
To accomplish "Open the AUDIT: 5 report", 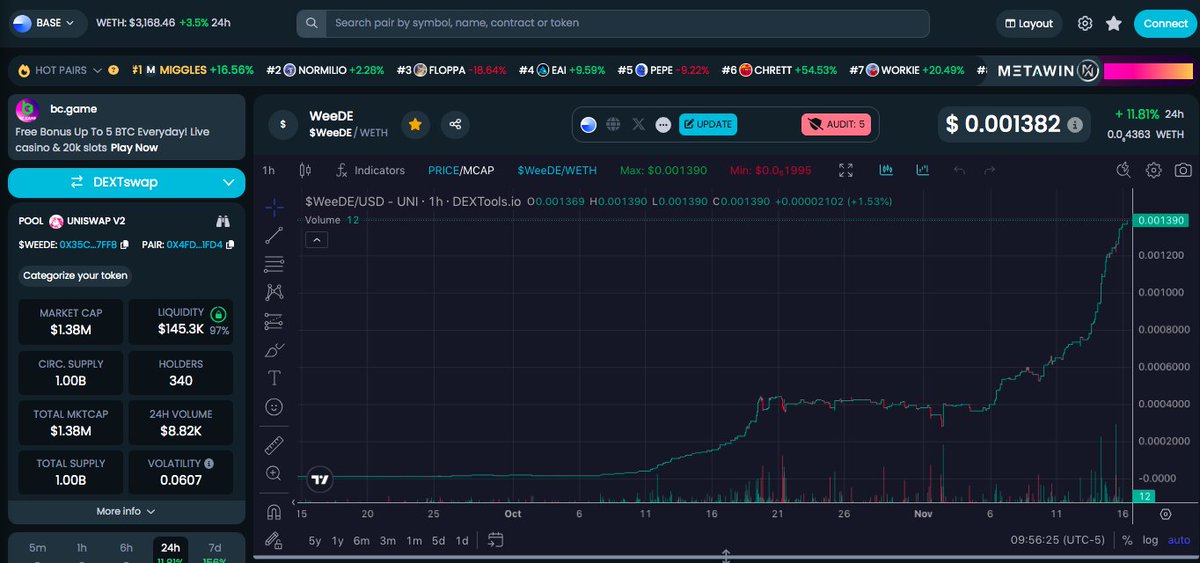I will point(837,124).
